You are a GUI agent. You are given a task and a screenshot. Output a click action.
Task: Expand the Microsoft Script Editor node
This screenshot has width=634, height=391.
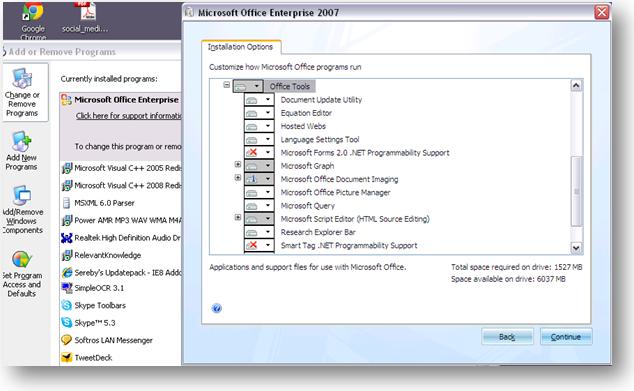(238, 218)
